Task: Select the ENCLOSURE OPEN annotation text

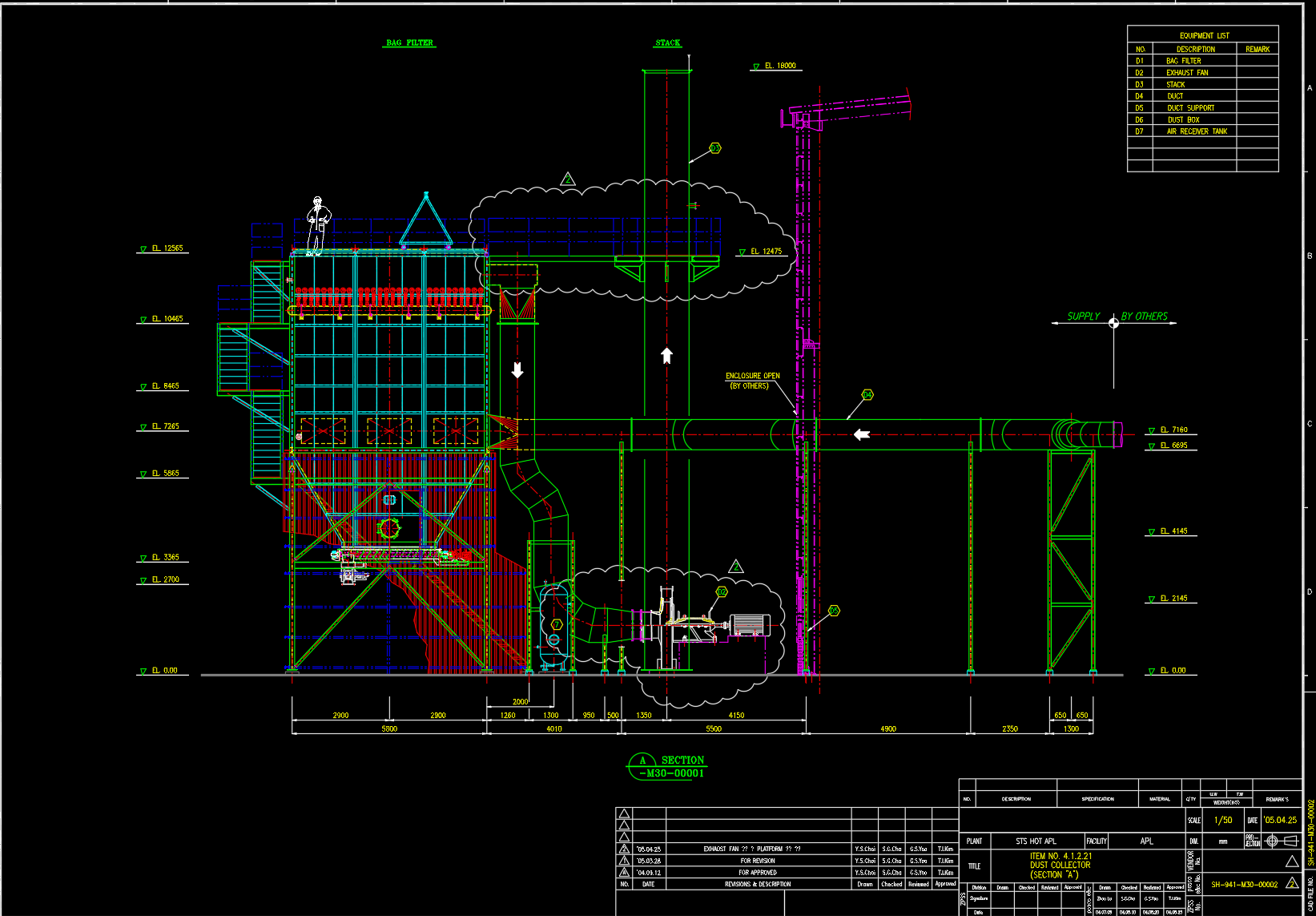Action: pos(752,381)
